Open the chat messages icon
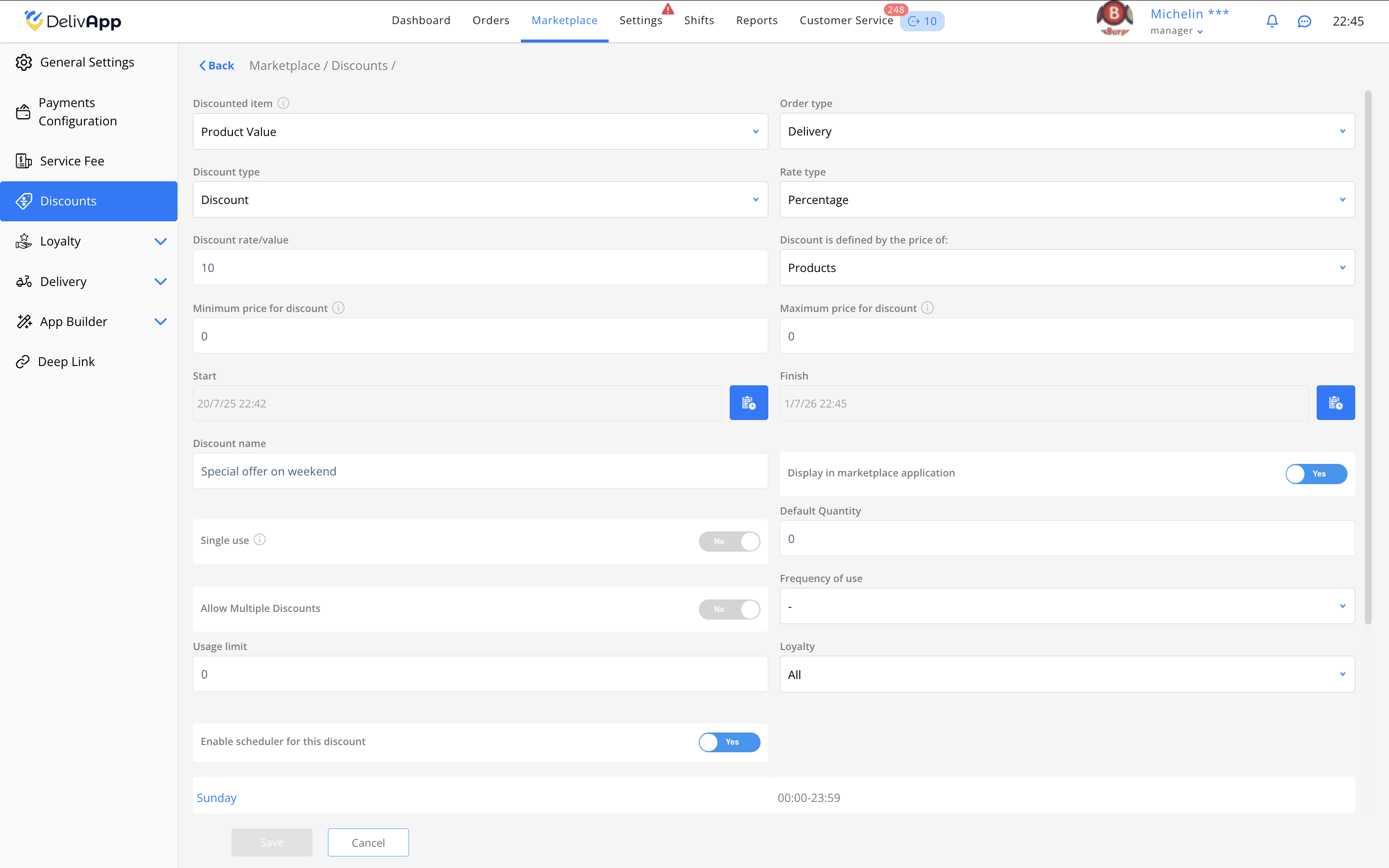1389x868 pixels. (1304, 21)
